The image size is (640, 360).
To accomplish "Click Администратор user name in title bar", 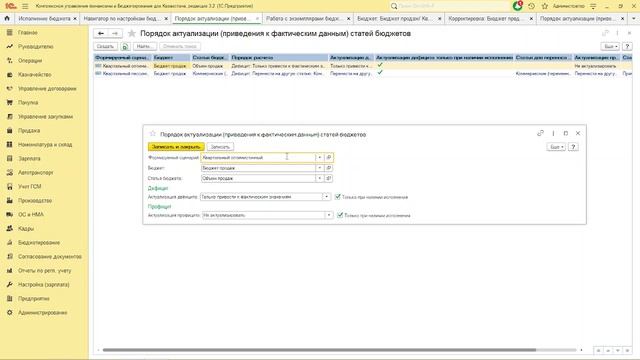I will (x=569, y=6).
